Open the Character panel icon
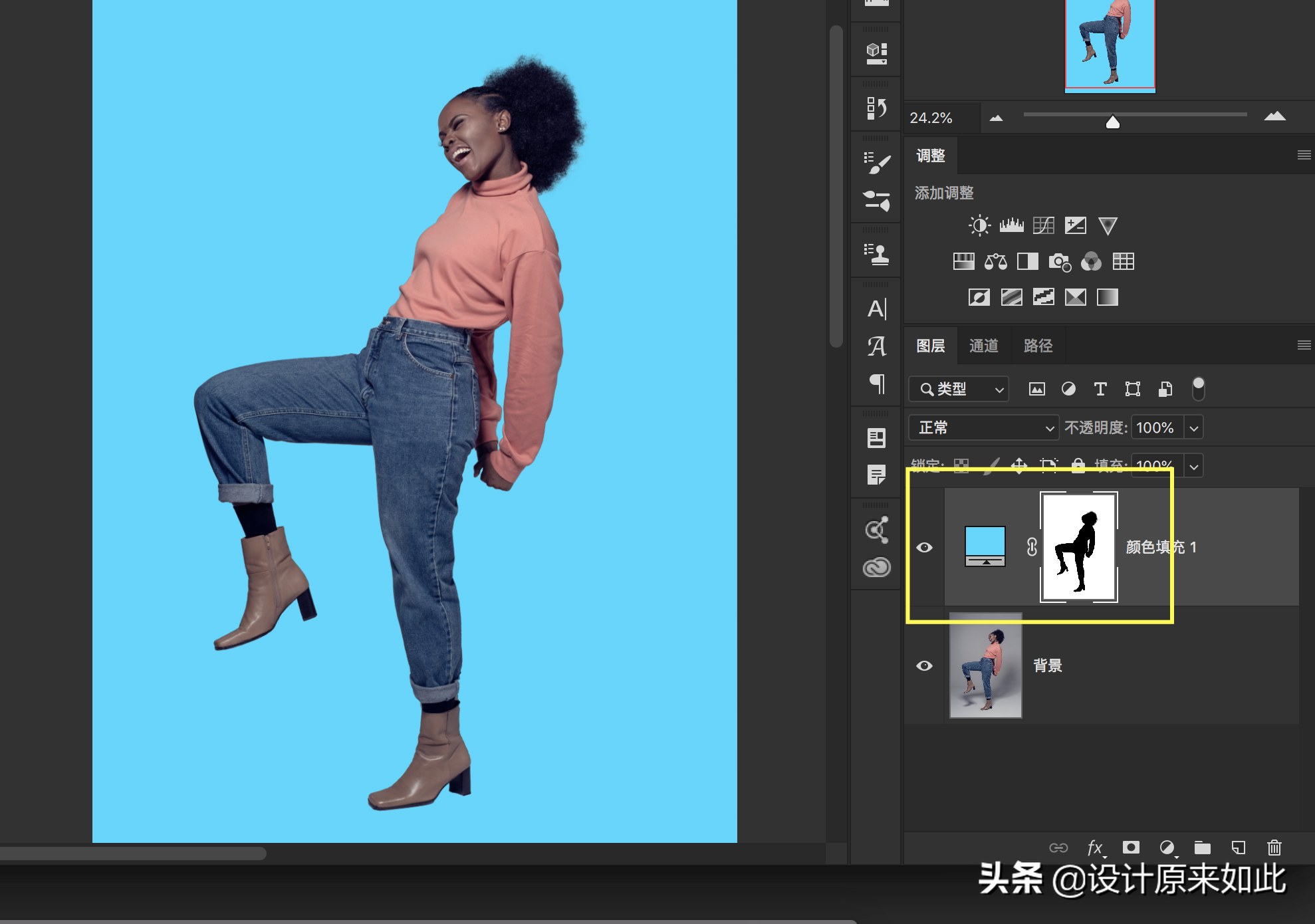Screen dimensions: 1315x924 (x=876, y=309)
